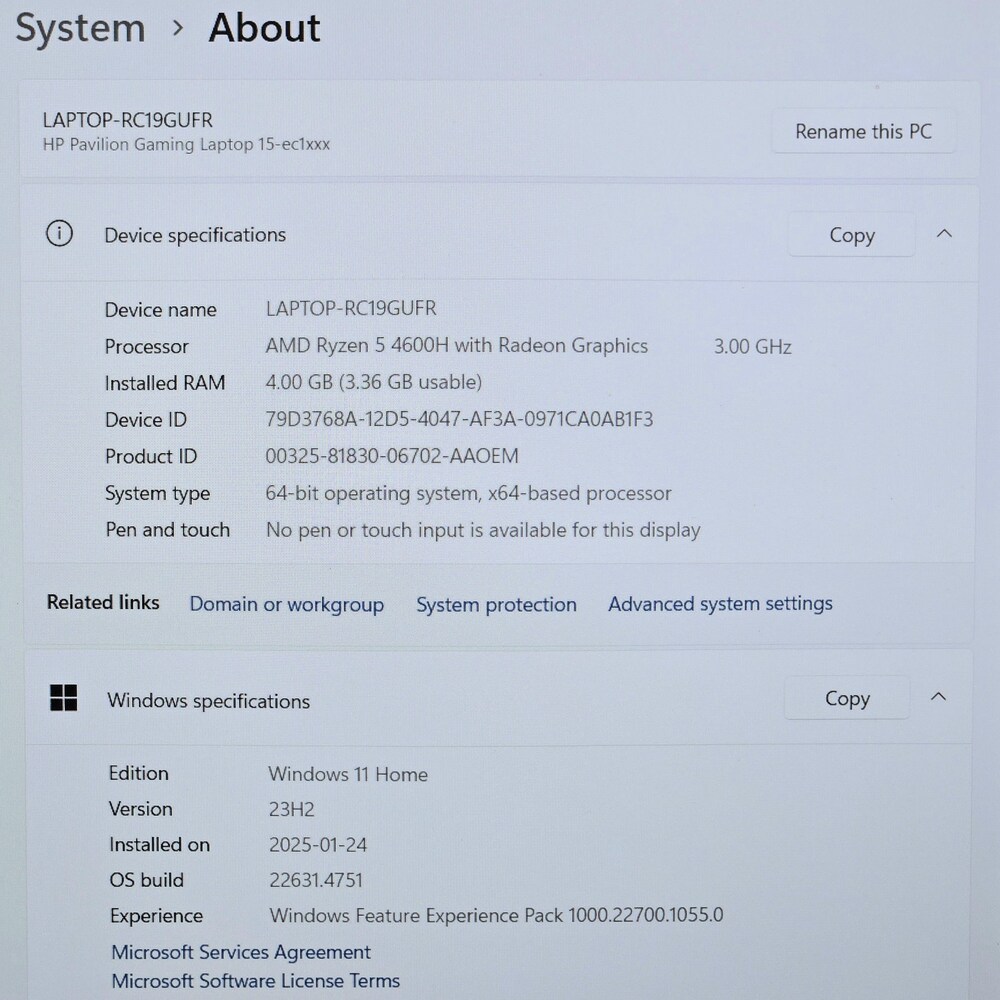
Task: Click HP Pavilion Gaming Laptop 15-ec1xxx model text
Action: point(186,145)
